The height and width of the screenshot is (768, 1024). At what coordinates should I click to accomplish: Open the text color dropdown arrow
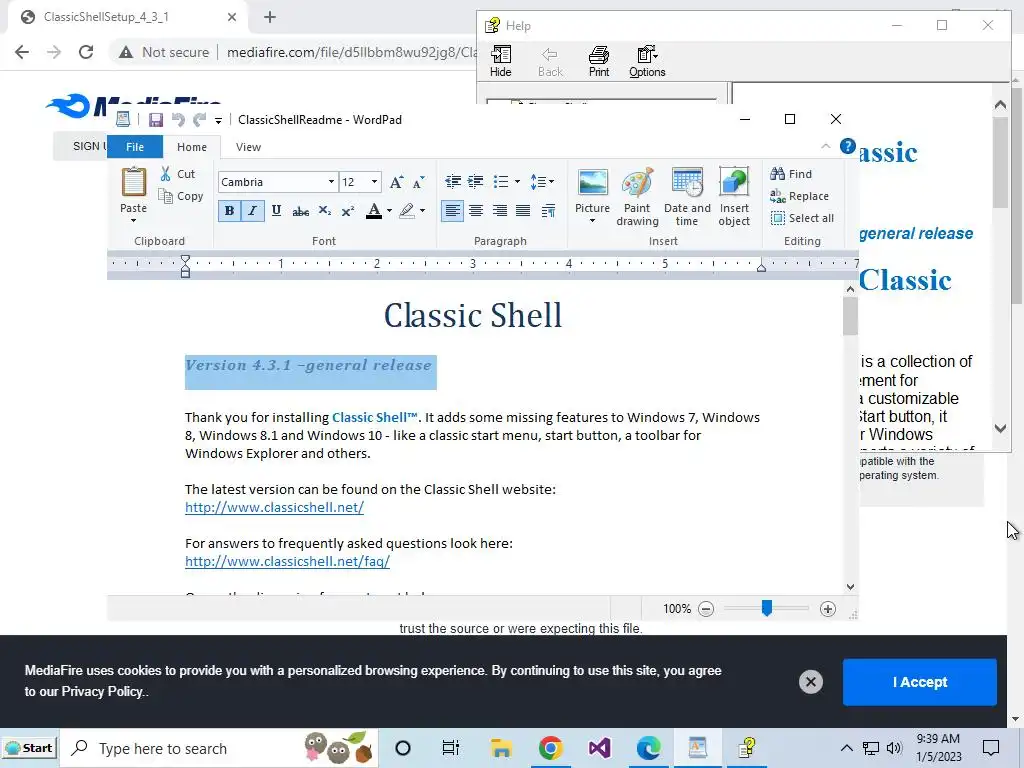(x=389, y=210)
